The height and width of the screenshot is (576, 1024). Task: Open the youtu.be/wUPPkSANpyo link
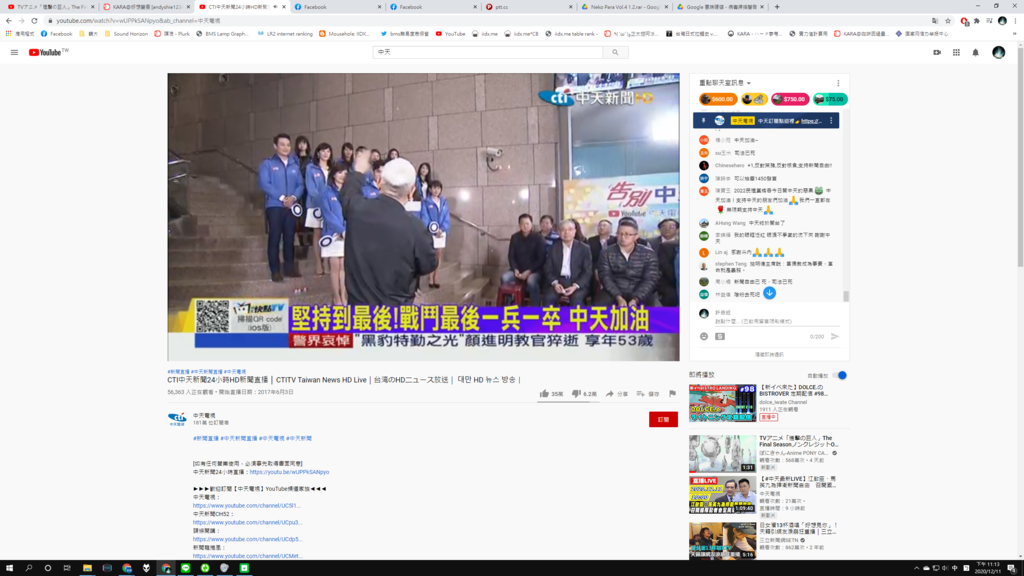[x=289, y=472]
